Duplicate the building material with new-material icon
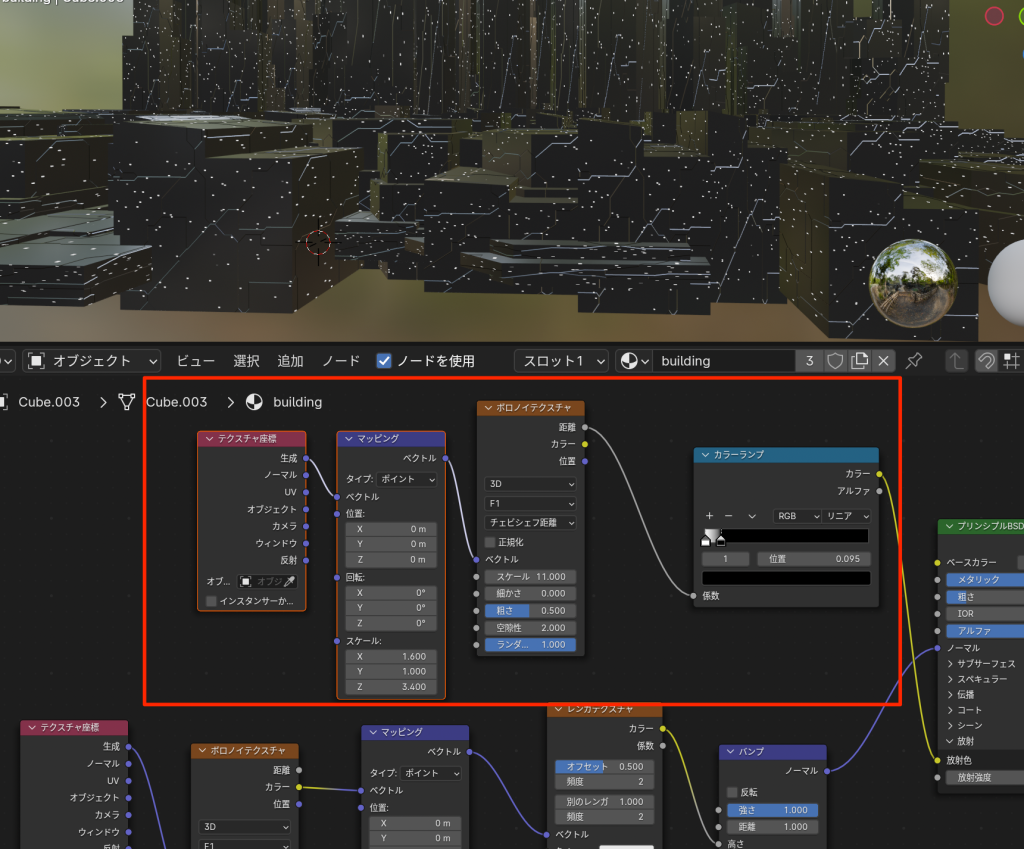The width and height of the screenshot is (1024, 849). pyautogui.click(x=859, y=361)
